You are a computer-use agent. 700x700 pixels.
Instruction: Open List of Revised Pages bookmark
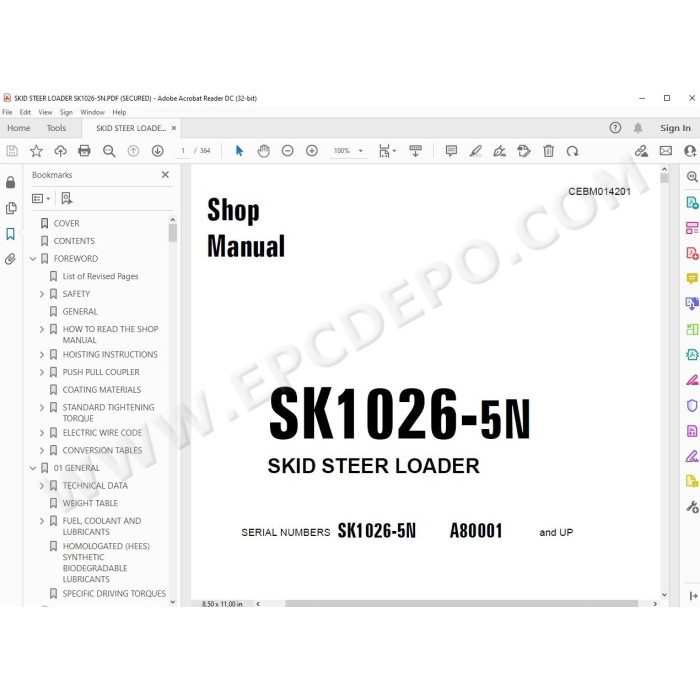click(100, 276)
